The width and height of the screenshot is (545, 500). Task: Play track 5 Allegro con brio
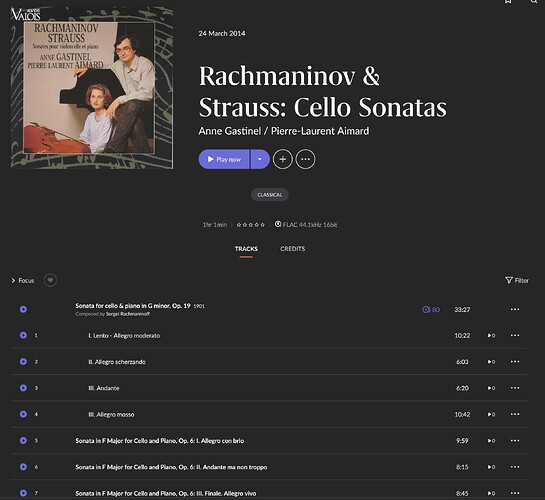coord(23,441)
